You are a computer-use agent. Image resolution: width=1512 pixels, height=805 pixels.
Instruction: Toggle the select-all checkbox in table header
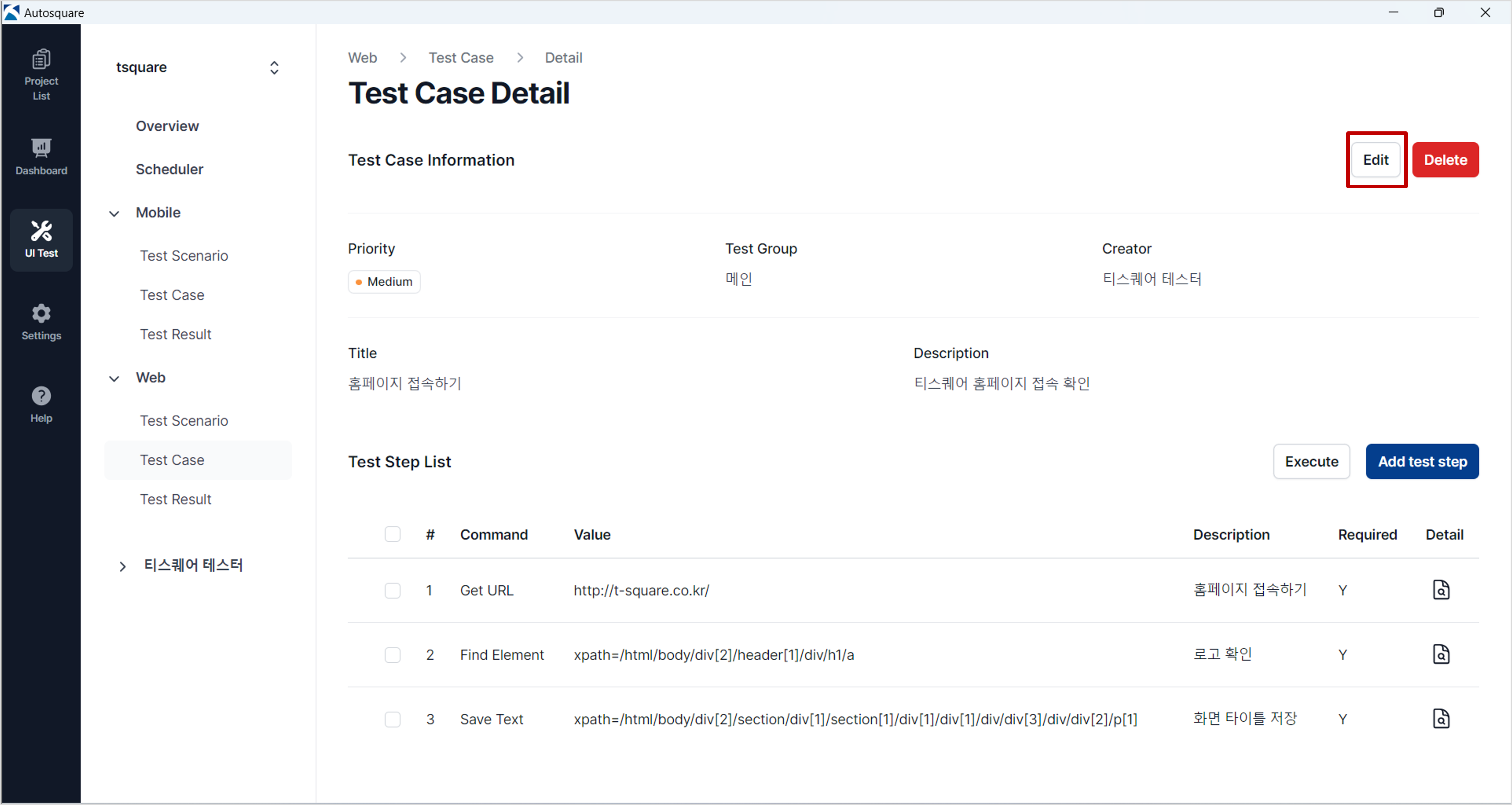click(393, 534)
